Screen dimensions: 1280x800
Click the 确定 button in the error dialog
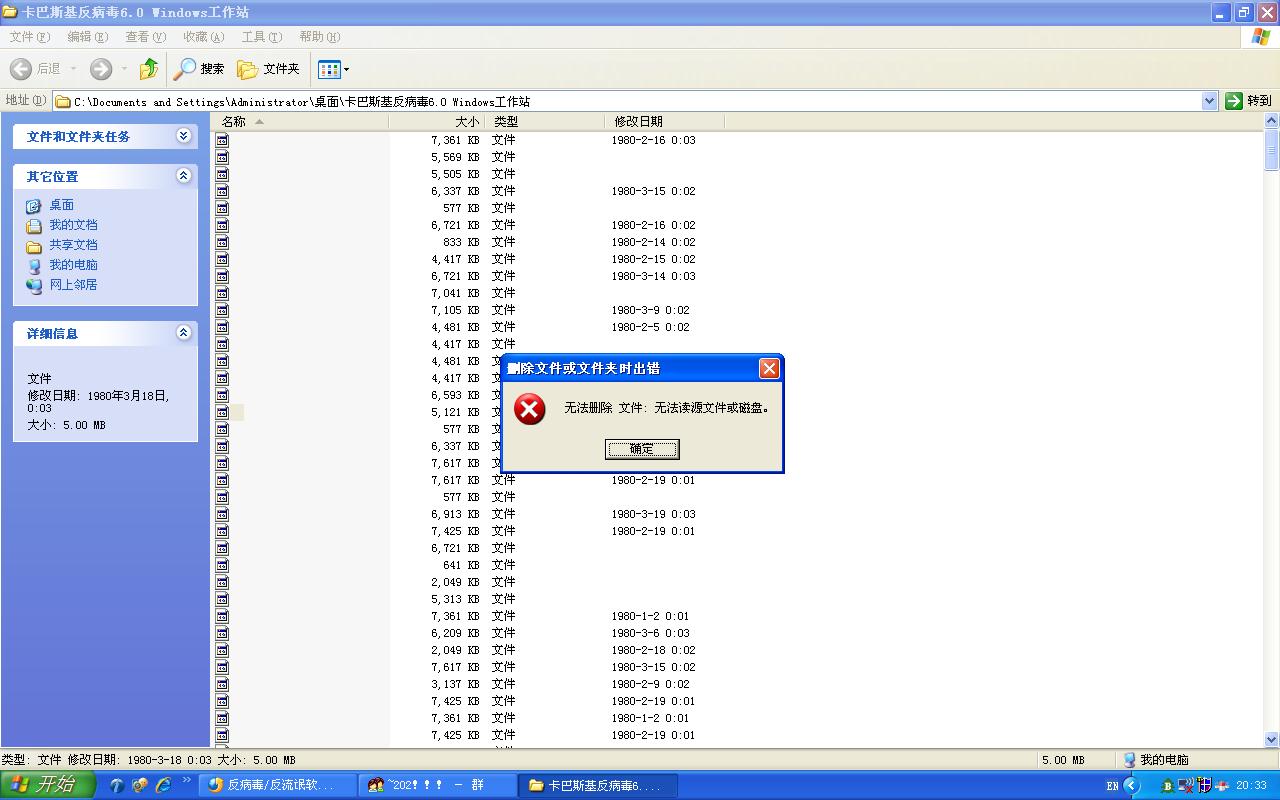pos(642,449)
